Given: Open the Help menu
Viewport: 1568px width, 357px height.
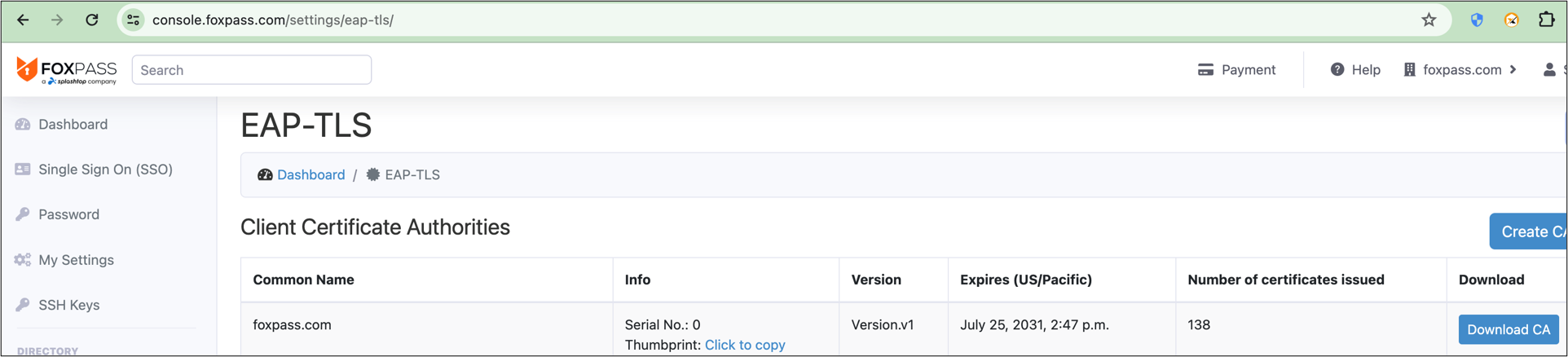Looking at the screenshot, I should (x=1355, y=70).
